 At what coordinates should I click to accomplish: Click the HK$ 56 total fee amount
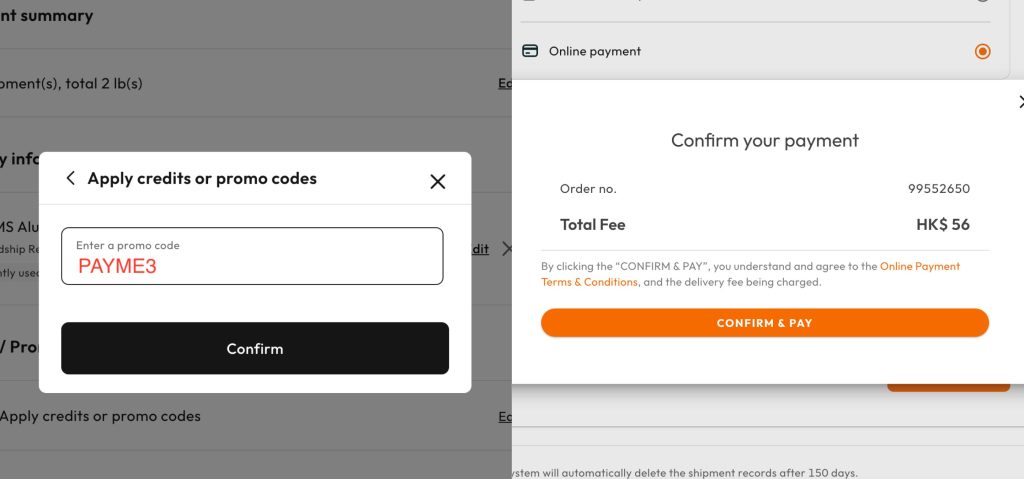click(942, 225)
